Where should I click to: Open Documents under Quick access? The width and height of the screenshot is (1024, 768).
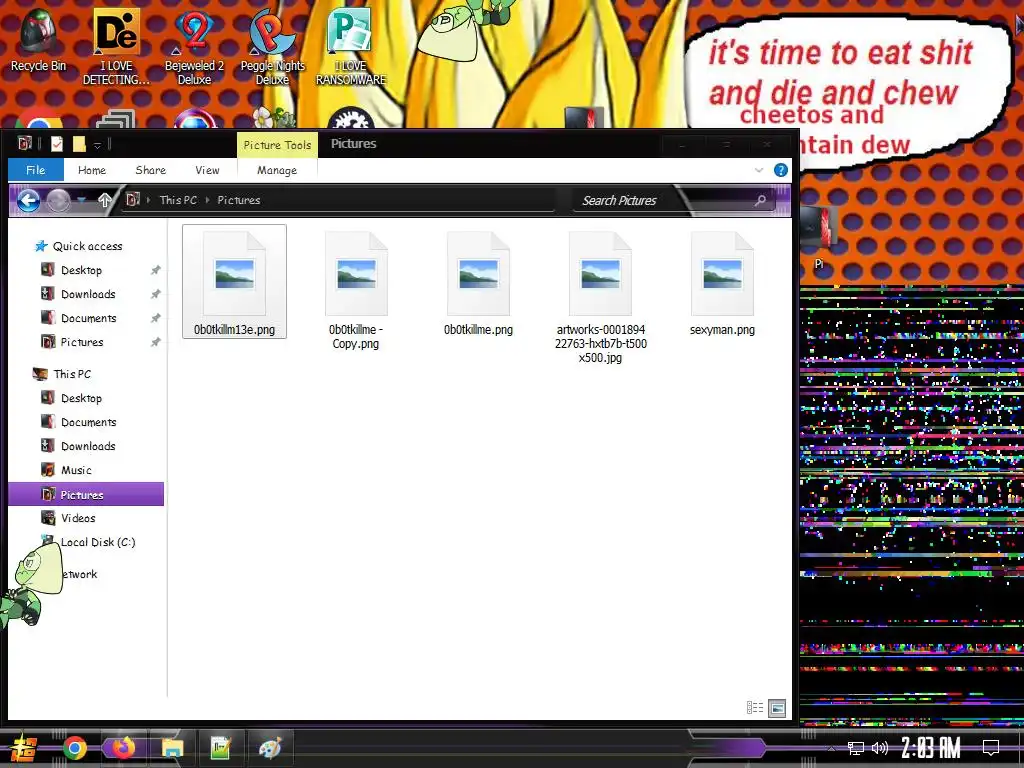tap(88, 318)
